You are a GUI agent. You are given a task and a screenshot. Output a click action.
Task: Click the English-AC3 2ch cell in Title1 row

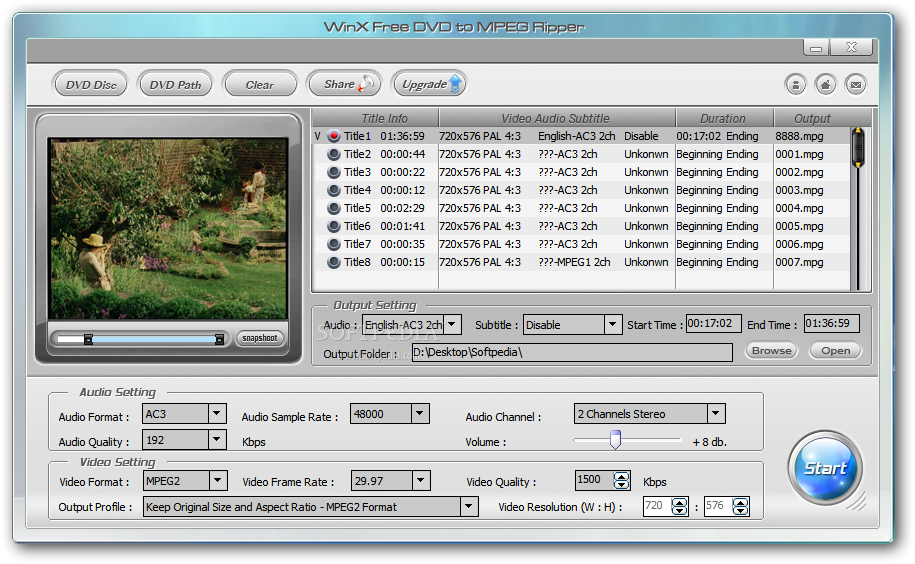pyautogui.click(x=577, y=136)
